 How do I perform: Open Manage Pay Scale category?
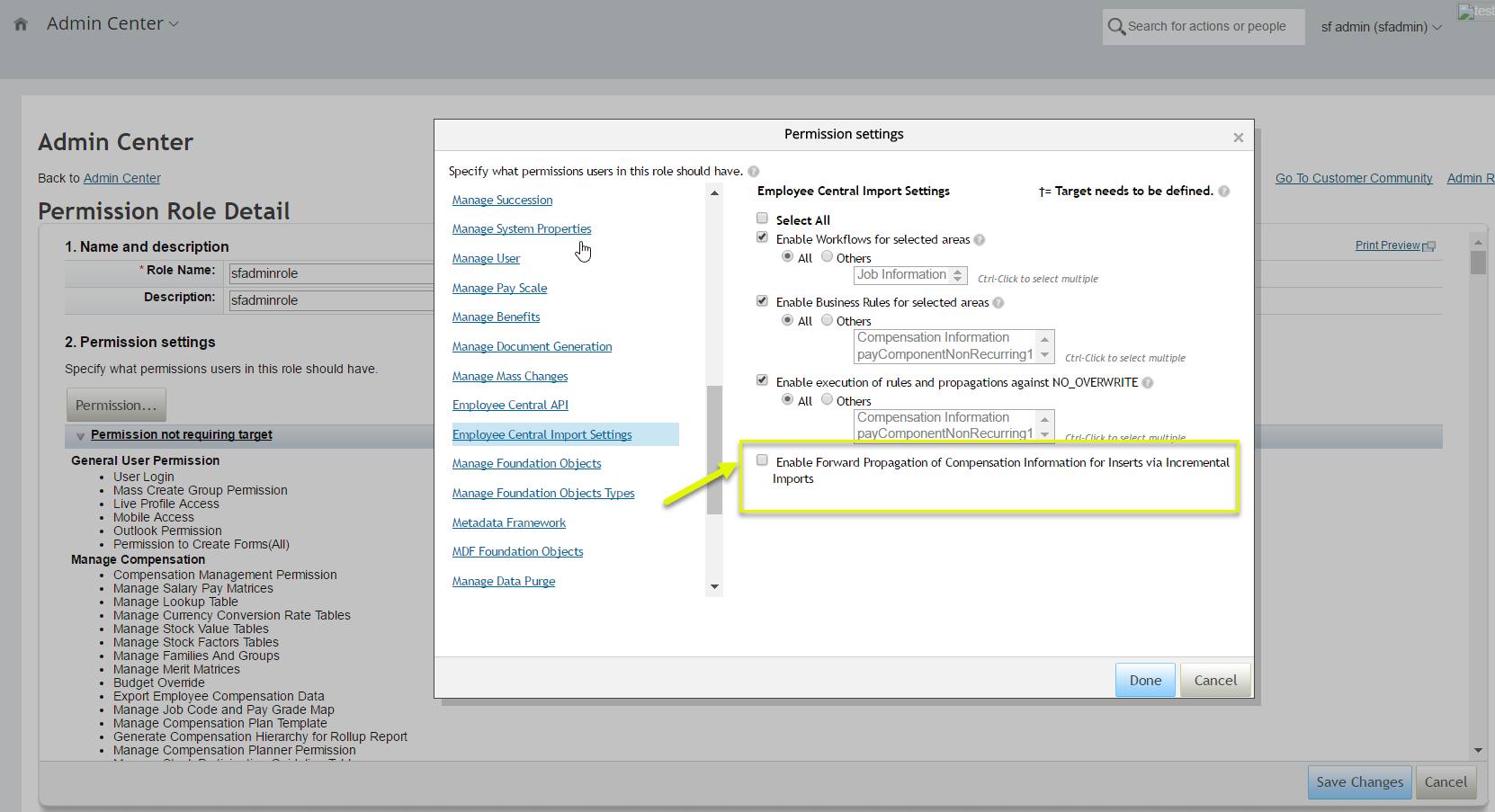(x=499, y=289)
